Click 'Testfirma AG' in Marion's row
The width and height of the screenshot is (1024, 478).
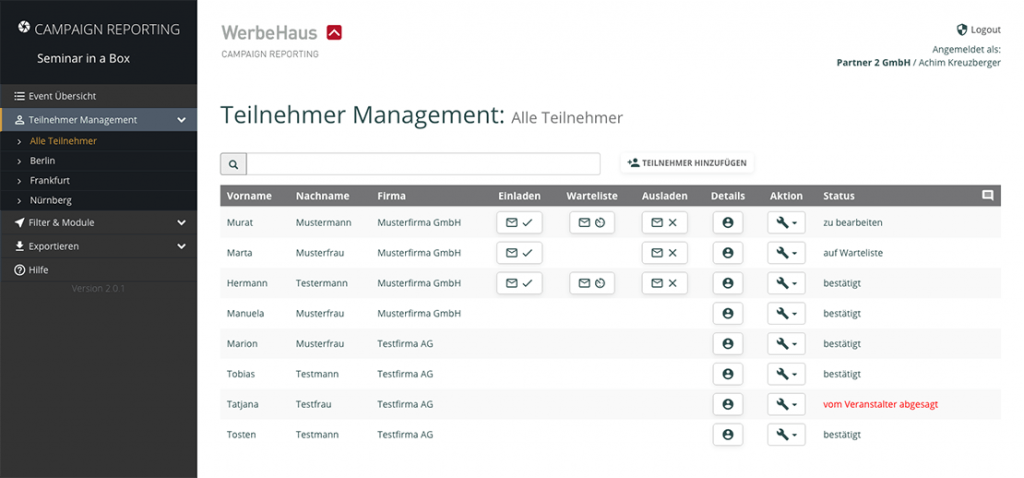[x=405, y=343]
